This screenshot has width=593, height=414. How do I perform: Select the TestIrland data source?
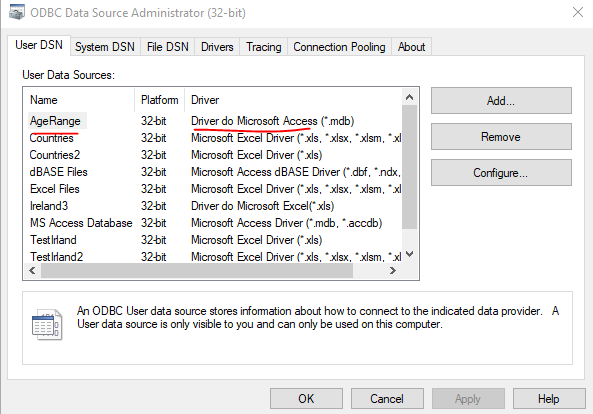53,240
